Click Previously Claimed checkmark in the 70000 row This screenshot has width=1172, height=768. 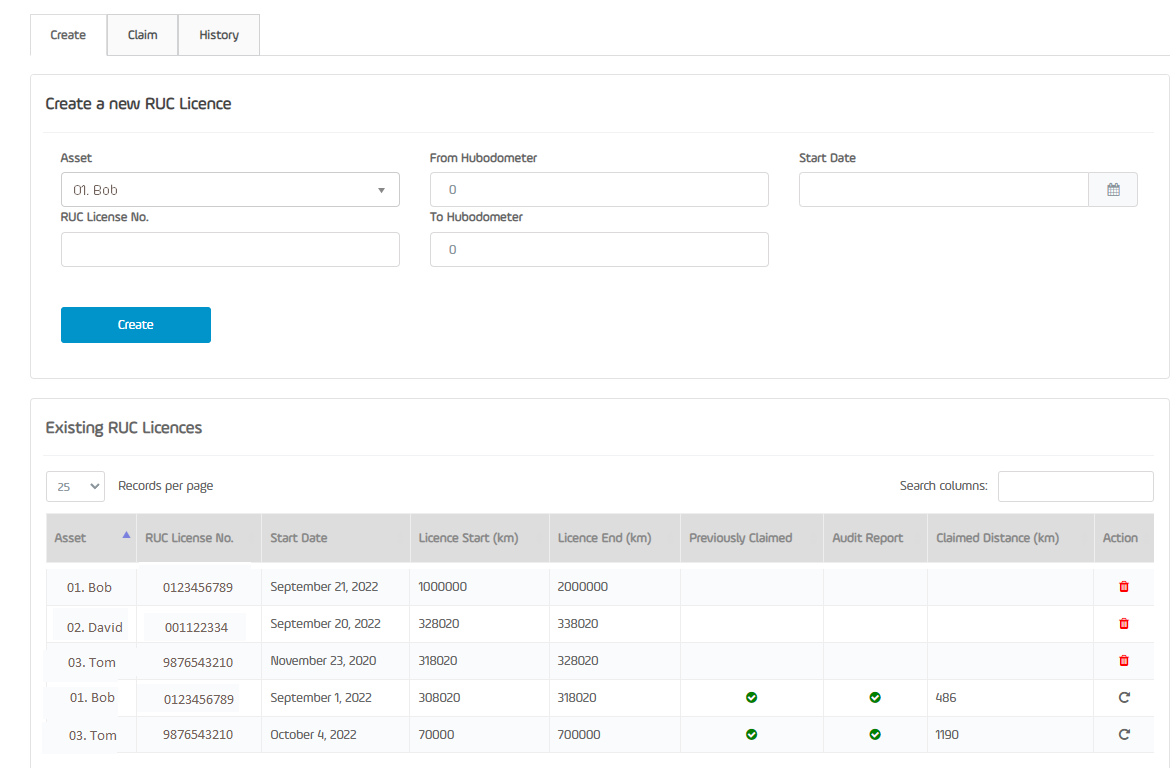coord(751,734)
